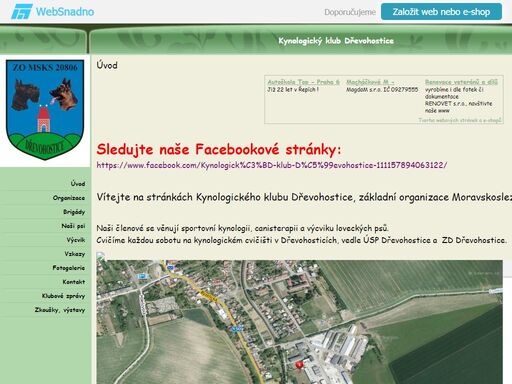Open Klubové zprávy menu item
Image resolution: width=512 pixels, height=384 pixels.
(63, 296)
